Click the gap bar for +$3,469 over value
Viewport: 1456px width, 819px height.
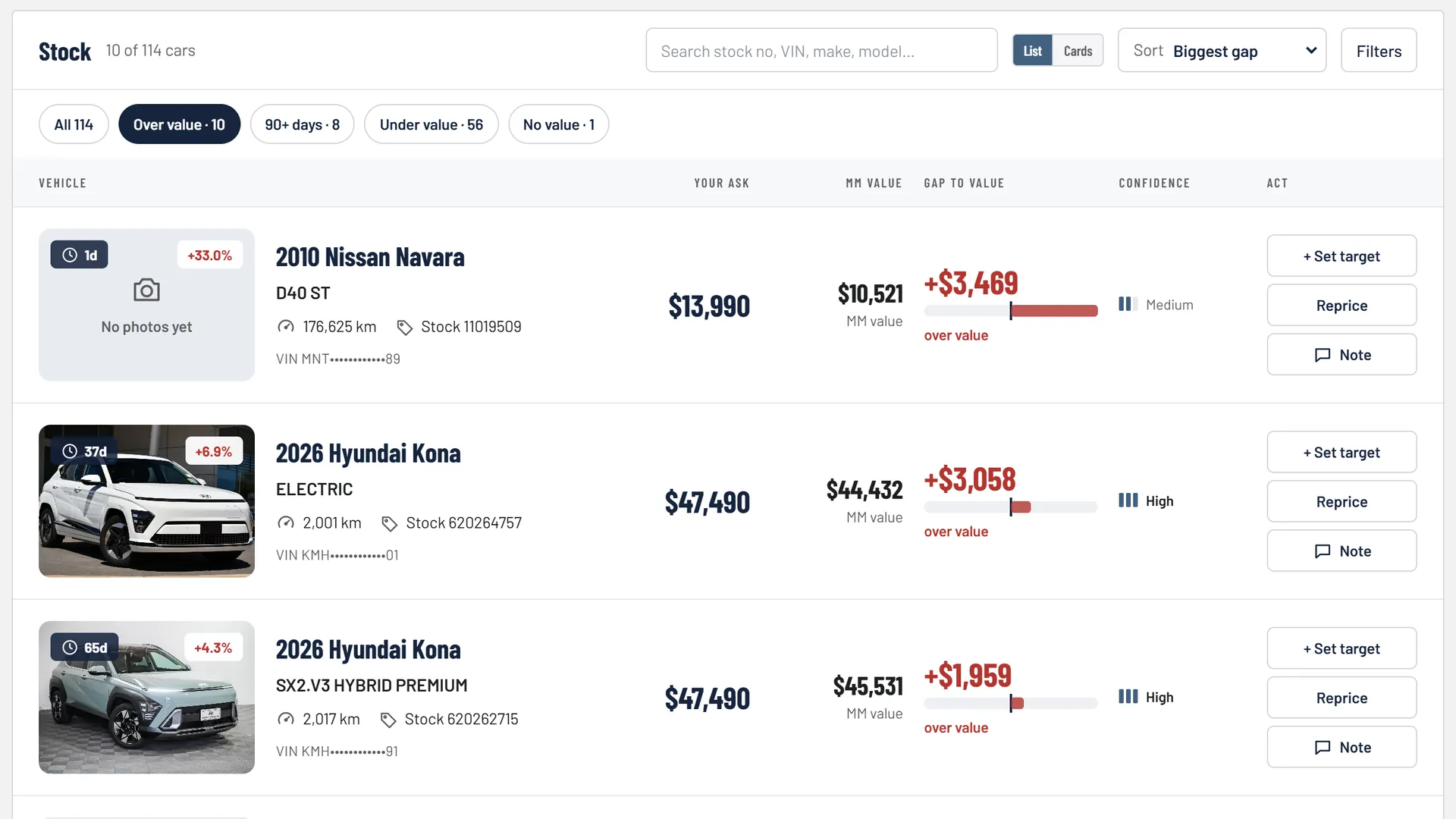click(x=1011, y=310)
